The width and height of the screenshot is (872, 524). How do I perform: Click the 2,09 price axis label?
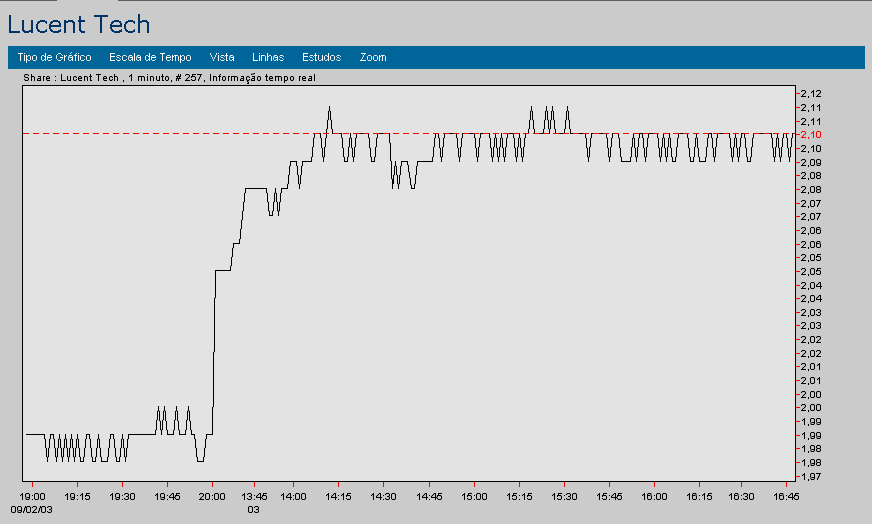pyautogui.click(x=811, y=162)
